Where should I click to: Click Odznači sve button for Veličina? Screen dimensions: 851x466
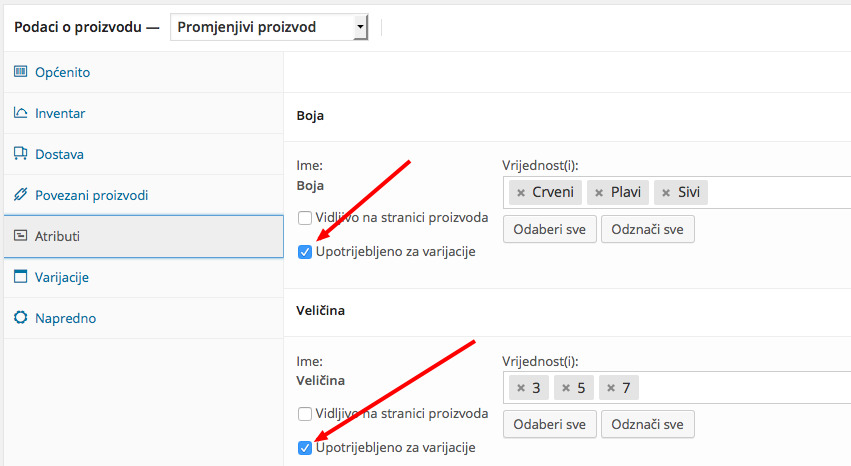click(x=647, y=424)
